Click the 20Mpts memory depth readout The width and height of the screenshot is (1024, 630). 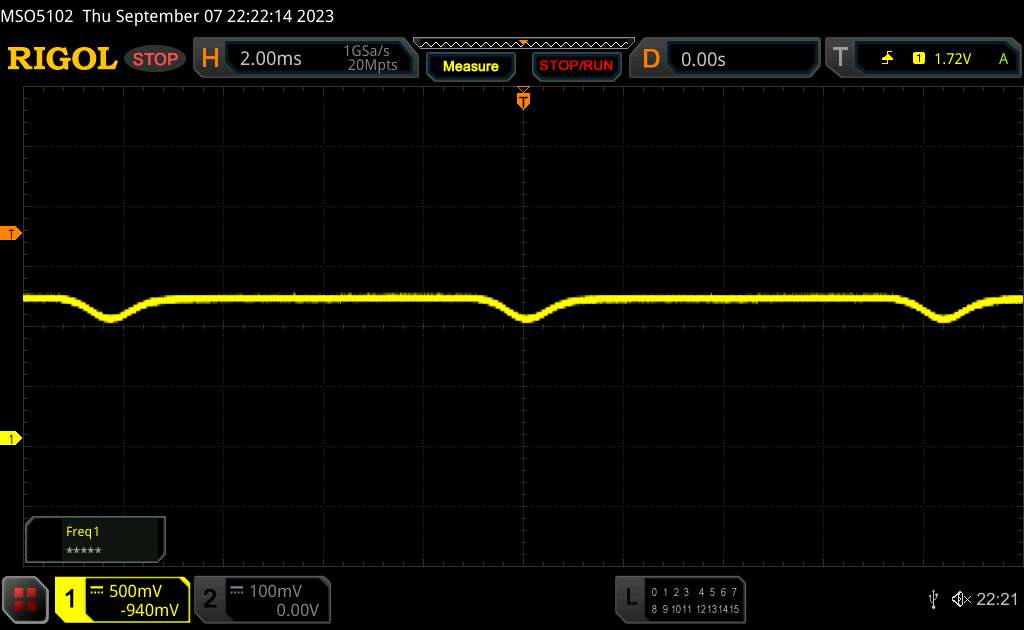click(x=372, y=65)
